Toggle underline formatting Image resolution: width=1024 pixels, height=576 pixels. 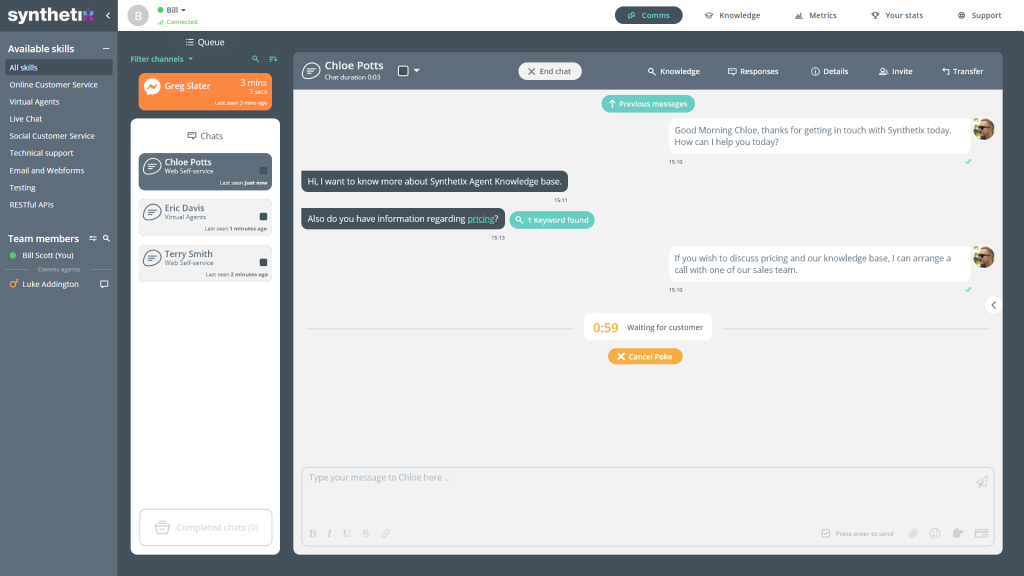click(347, 534)
